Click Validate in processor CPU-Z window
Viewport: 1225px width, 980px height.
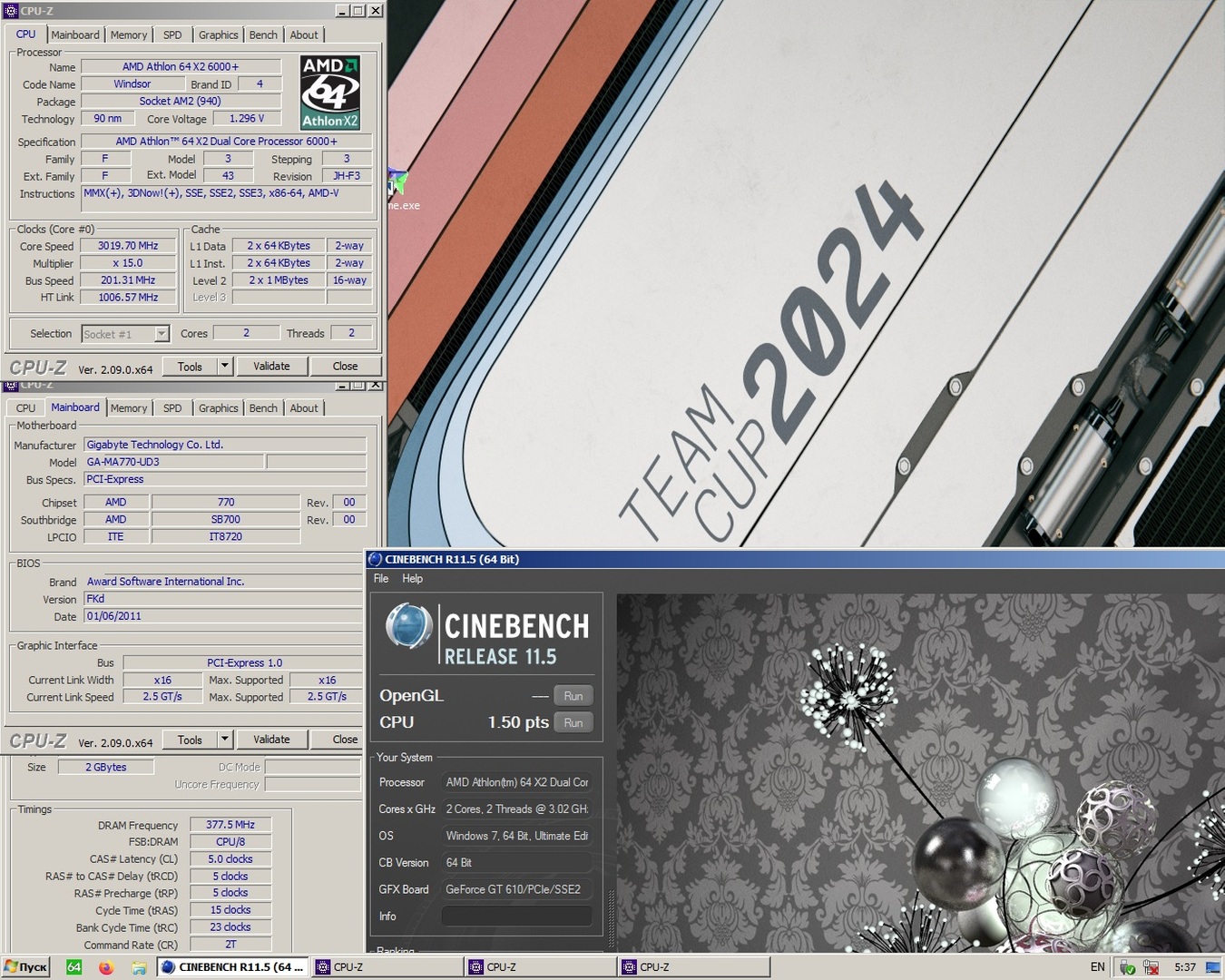(272, 367)
